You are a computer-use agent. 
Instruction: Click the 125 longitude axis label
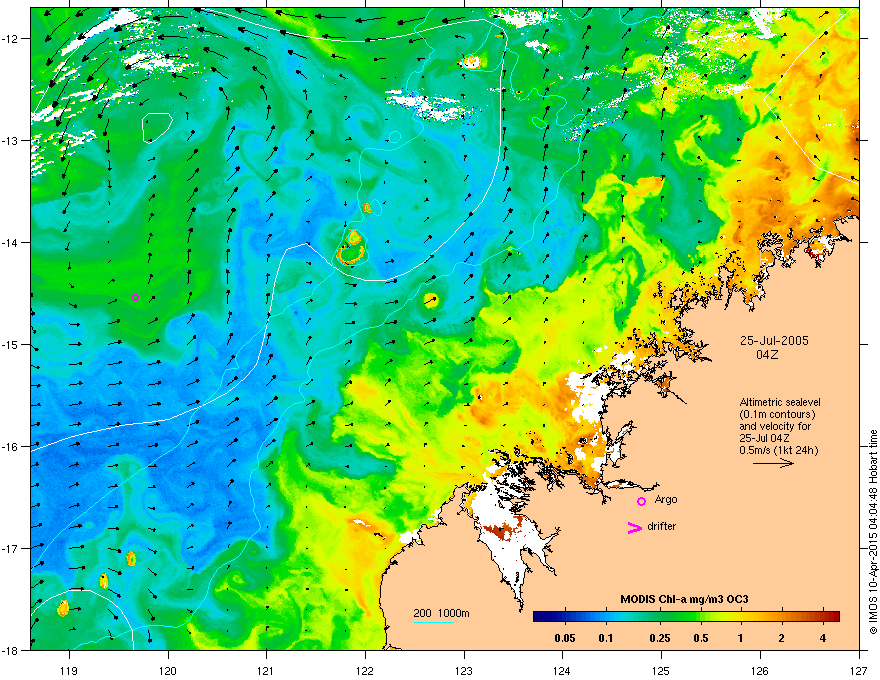click(x=661, y=671)
